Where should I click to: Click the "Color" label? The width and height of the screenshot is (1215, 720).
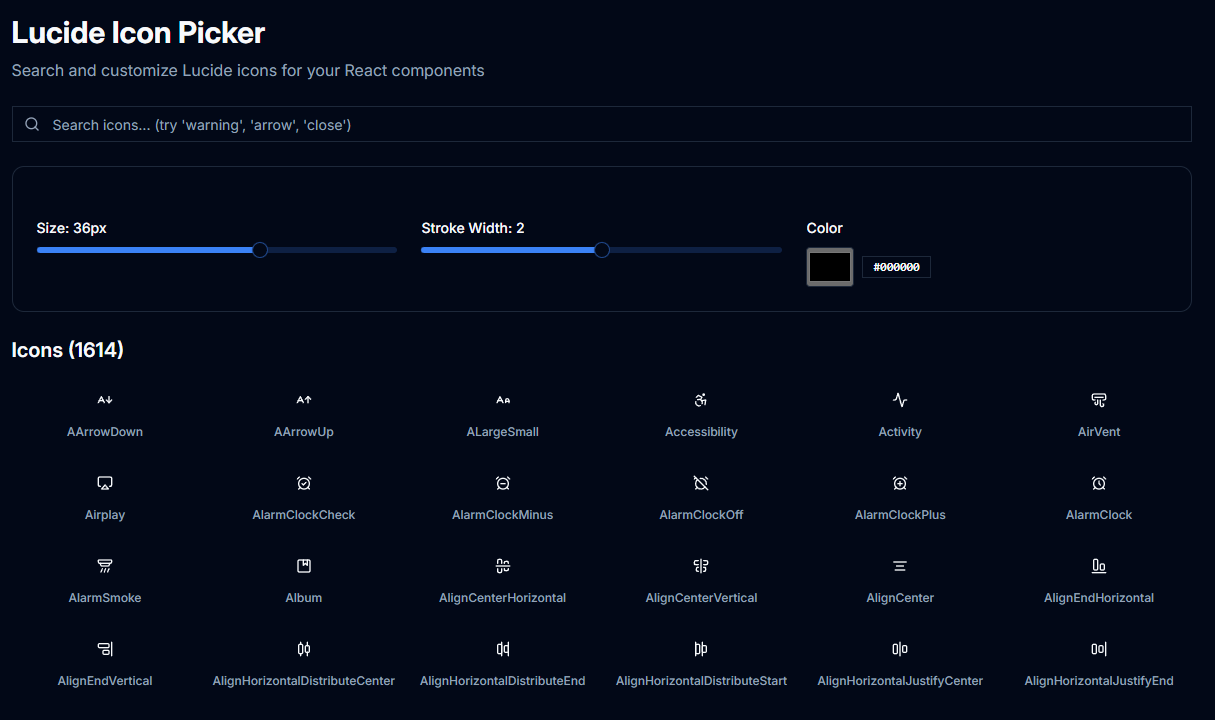(825, 228)
